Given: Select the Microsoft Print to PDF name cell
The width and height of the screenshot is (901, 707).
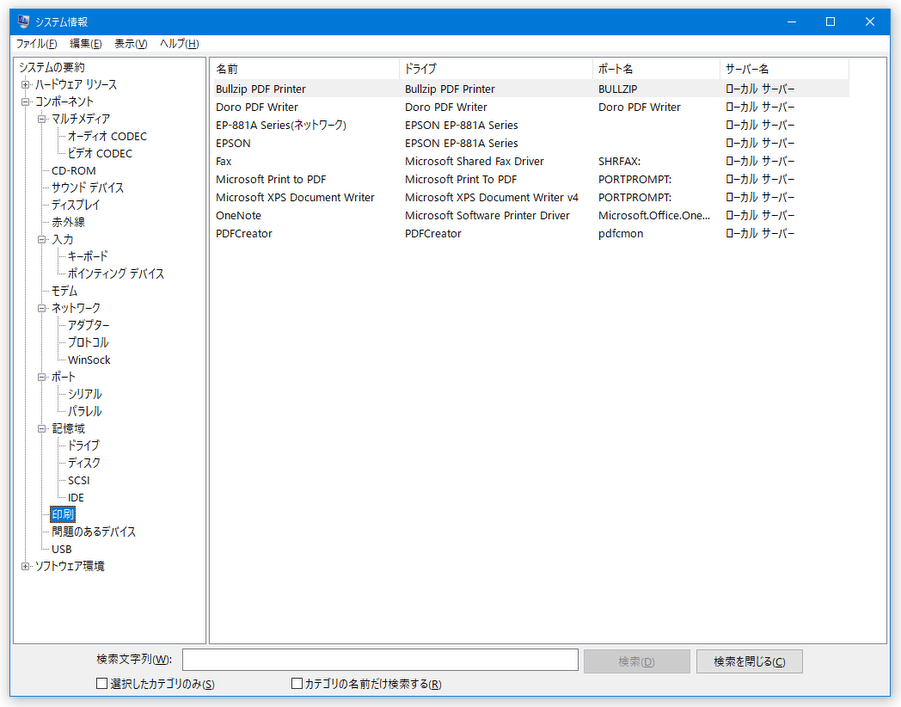Looking at the screenshot, I should click(x=271, y=179).
